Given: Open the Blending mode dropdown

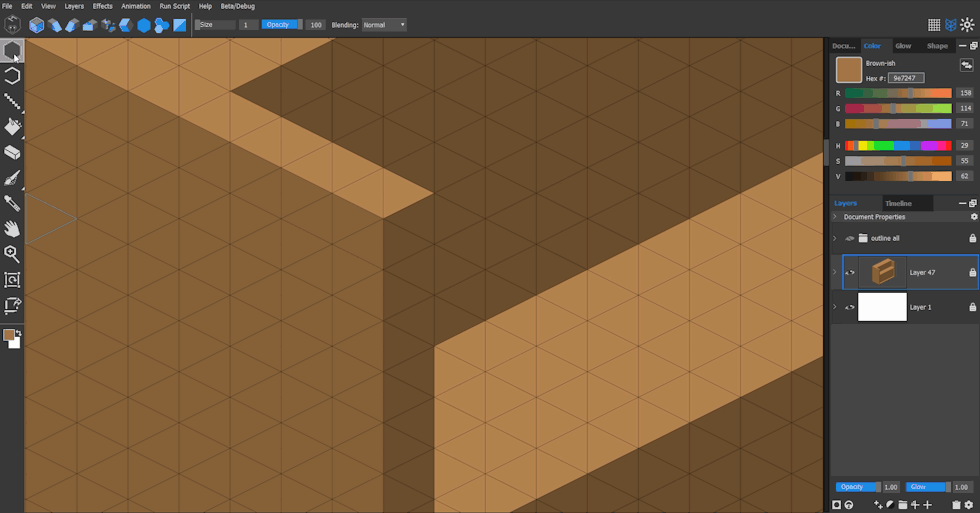Looking at the screenshot, I should click(384, 25).
